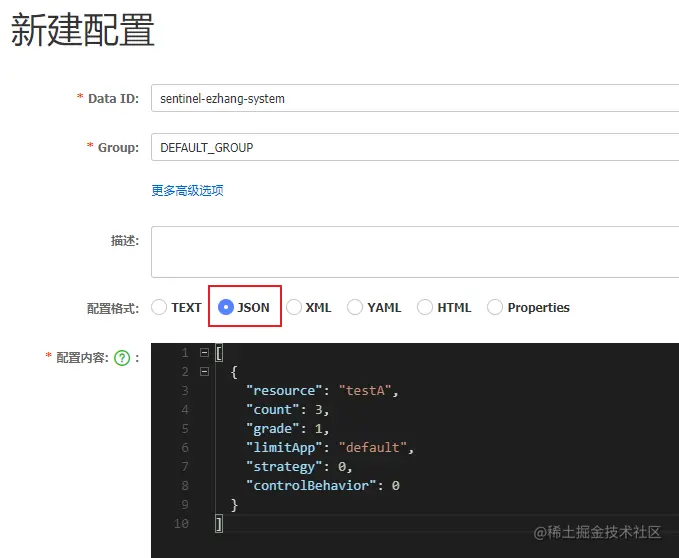Click the closing bracket on line 10
Screen dimensions: 679x558
(x=219, y=524)
